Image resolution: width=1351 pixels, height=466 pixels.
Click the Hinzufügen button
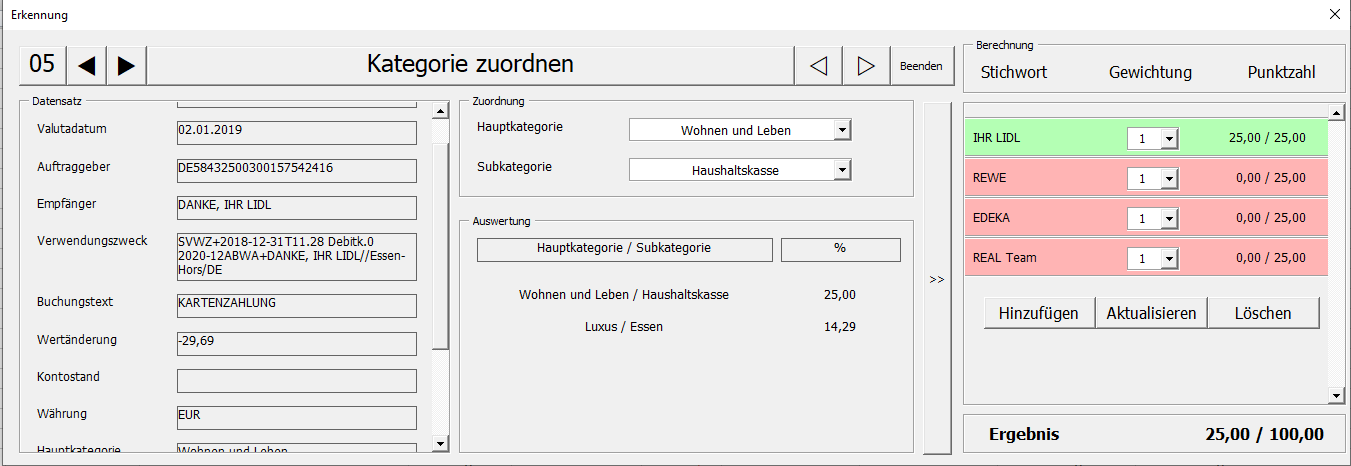click(1039, 313)
